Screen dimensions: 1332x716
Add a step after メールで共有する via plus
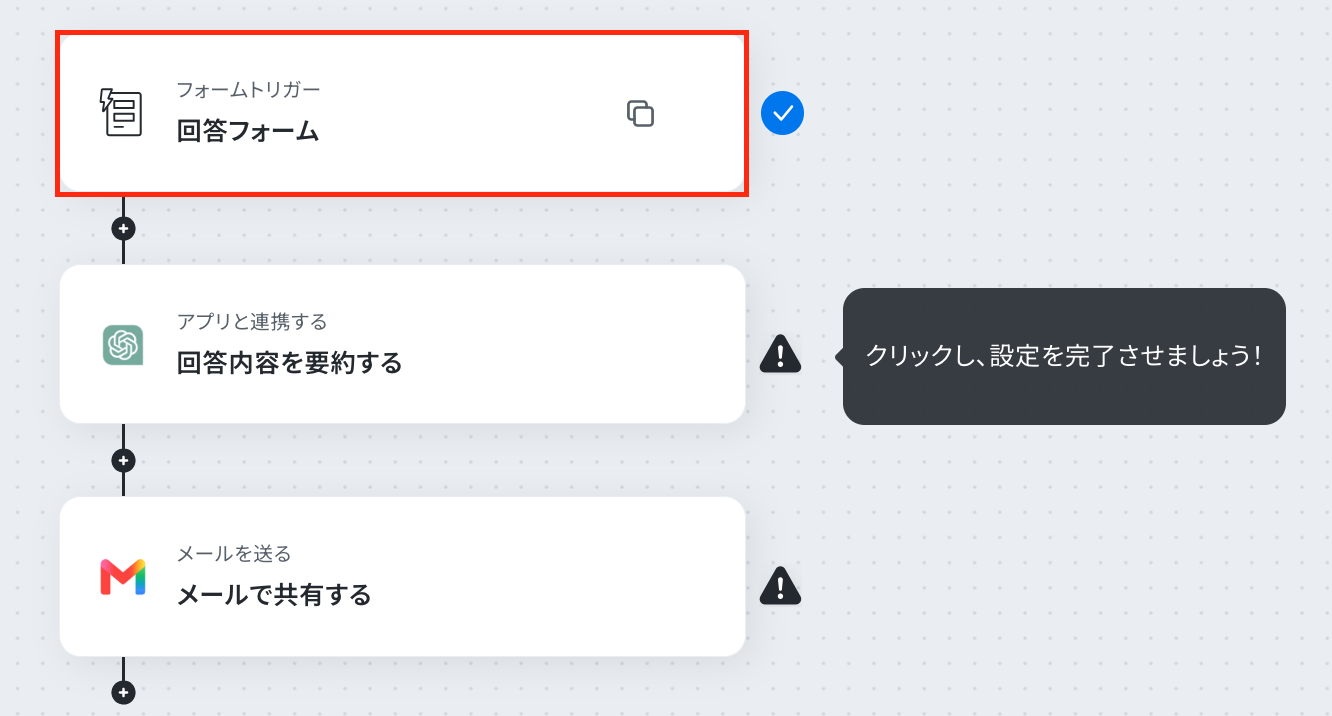123,692
